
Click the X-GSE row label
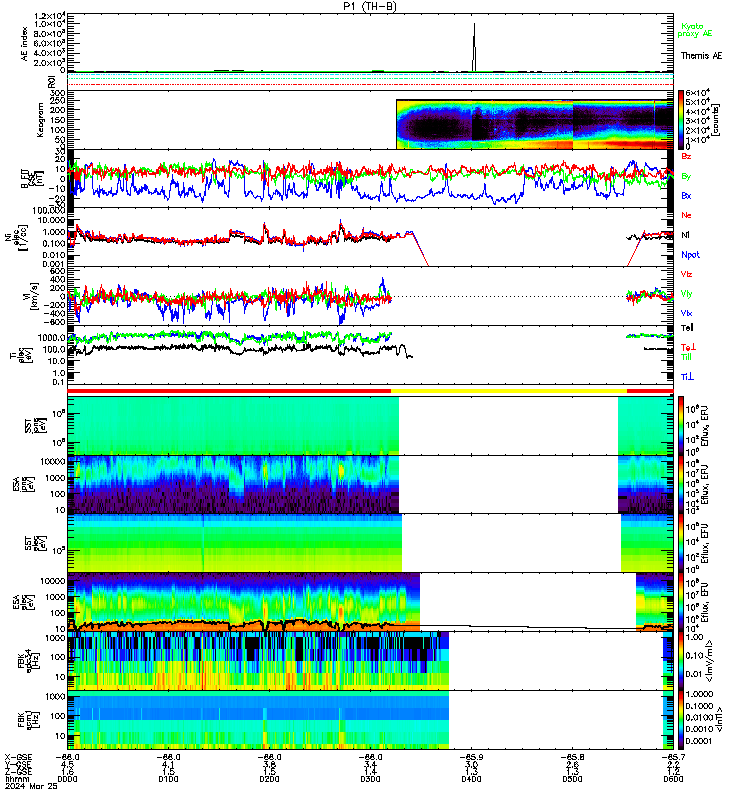[x=18, y=757]
